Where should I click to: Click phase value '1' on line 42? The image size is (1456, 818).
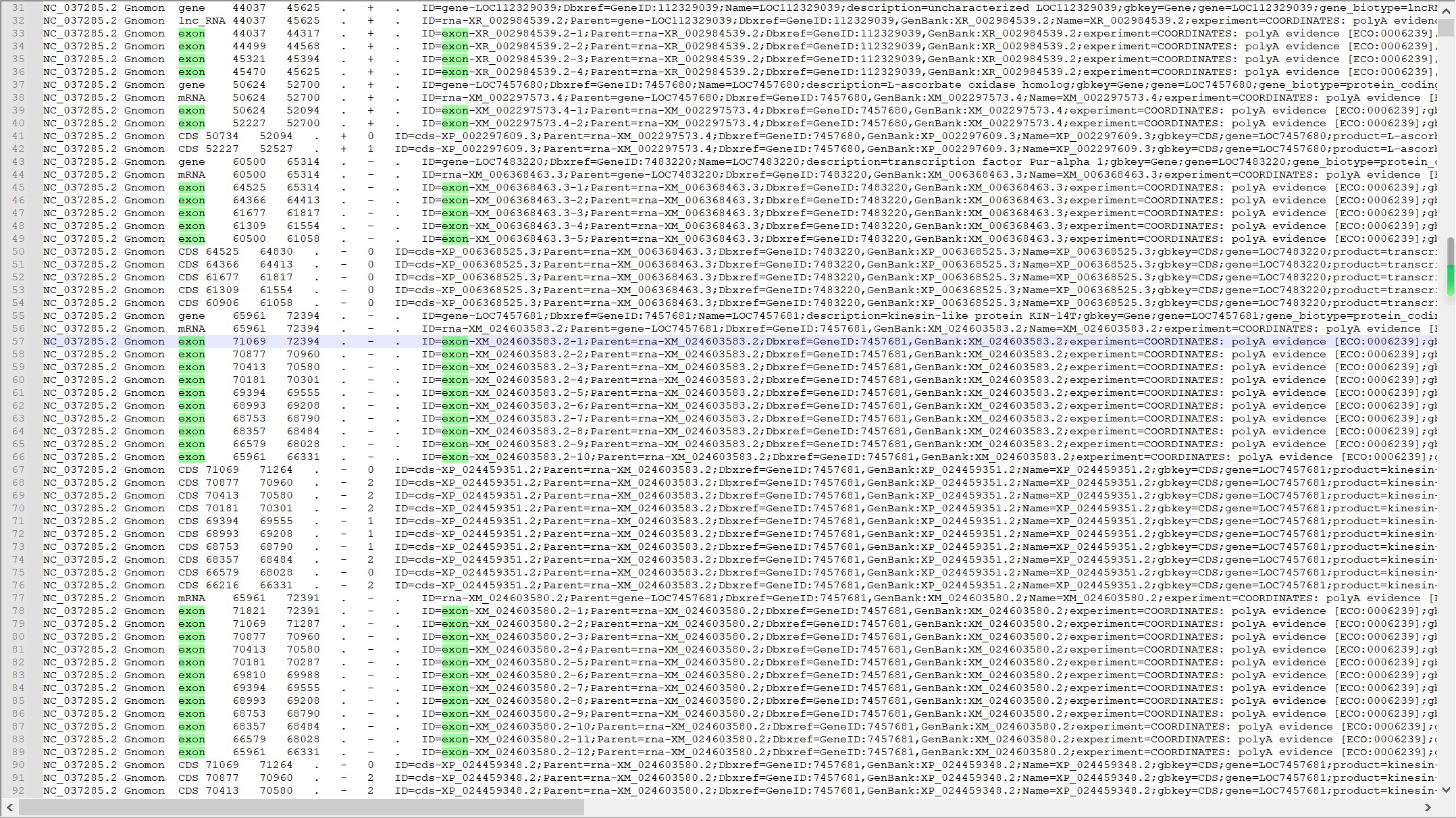click(x=371, y=149)
